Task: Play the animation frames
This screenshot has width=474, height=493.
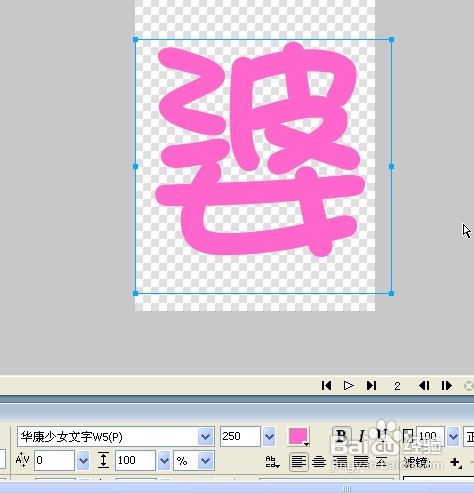Action: point(349,386)
